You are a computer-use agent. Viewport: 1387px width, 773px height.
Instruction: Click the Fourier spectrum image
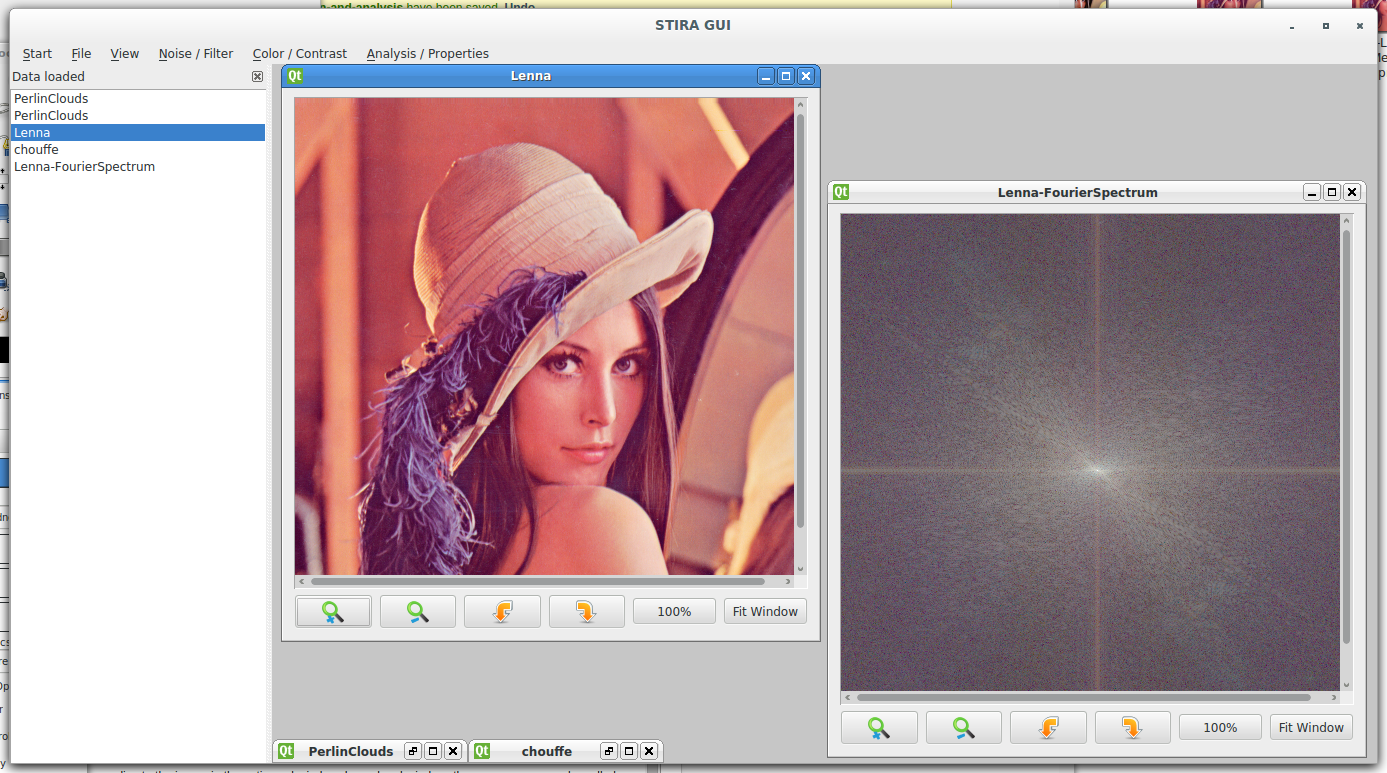coord(1090,452)
